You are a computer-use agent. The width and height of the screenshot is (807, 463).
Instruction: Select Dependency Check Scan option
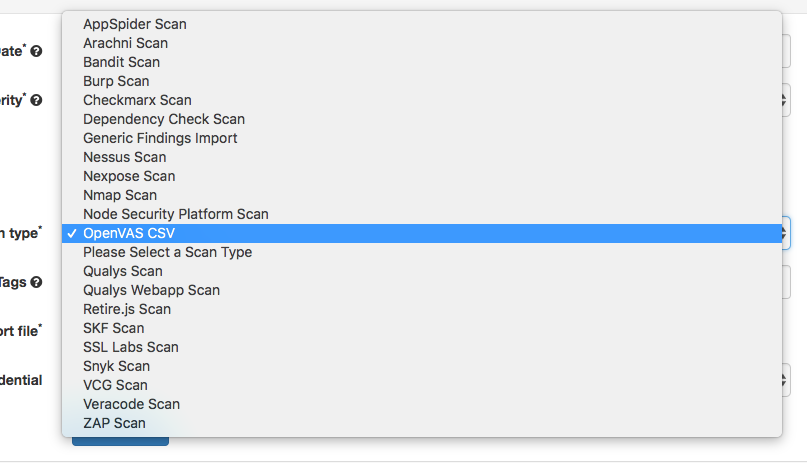(x=164, y=119)
